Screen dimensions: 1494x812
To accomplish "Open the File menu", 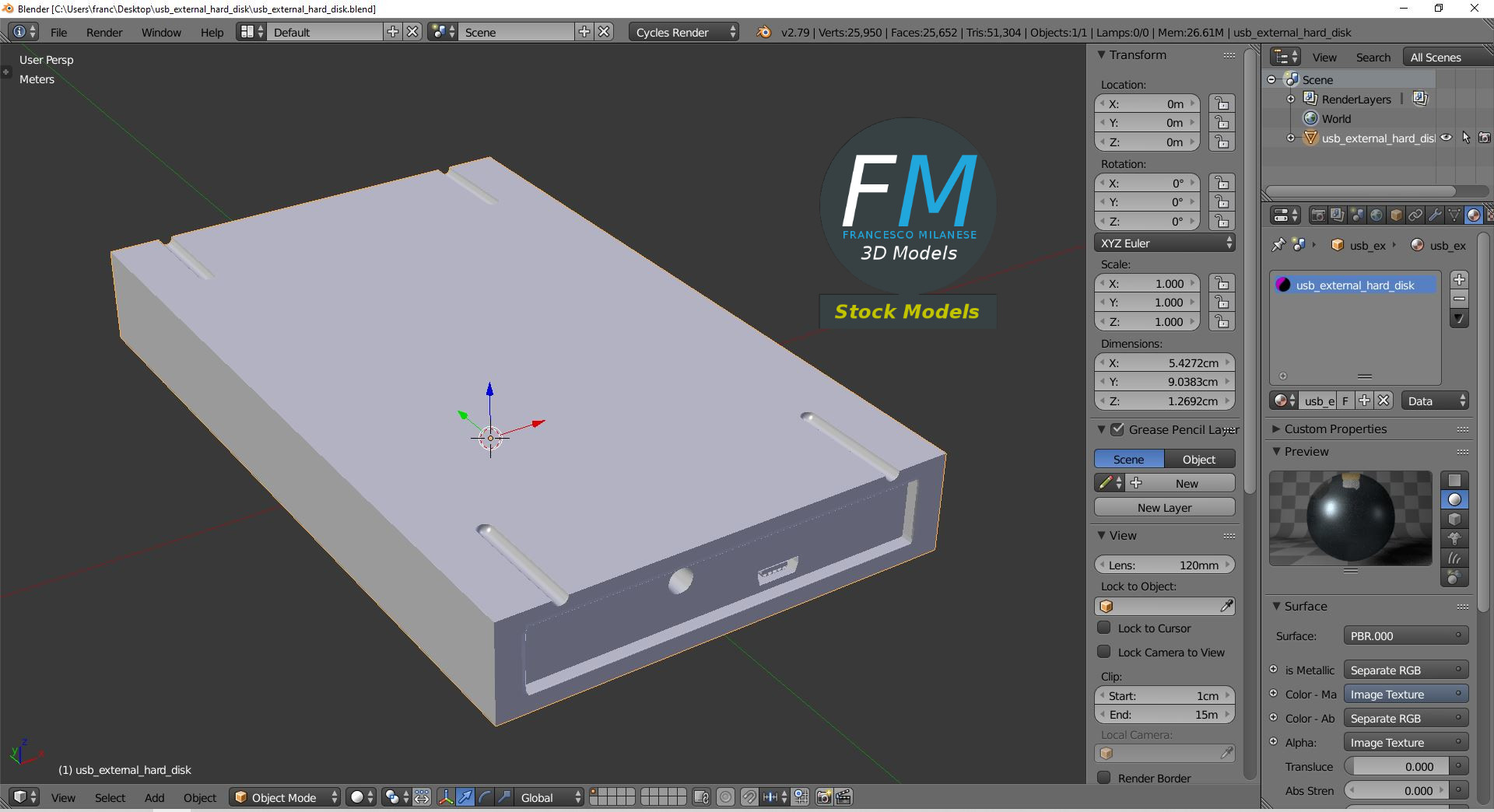I will (x=58, y=33).
